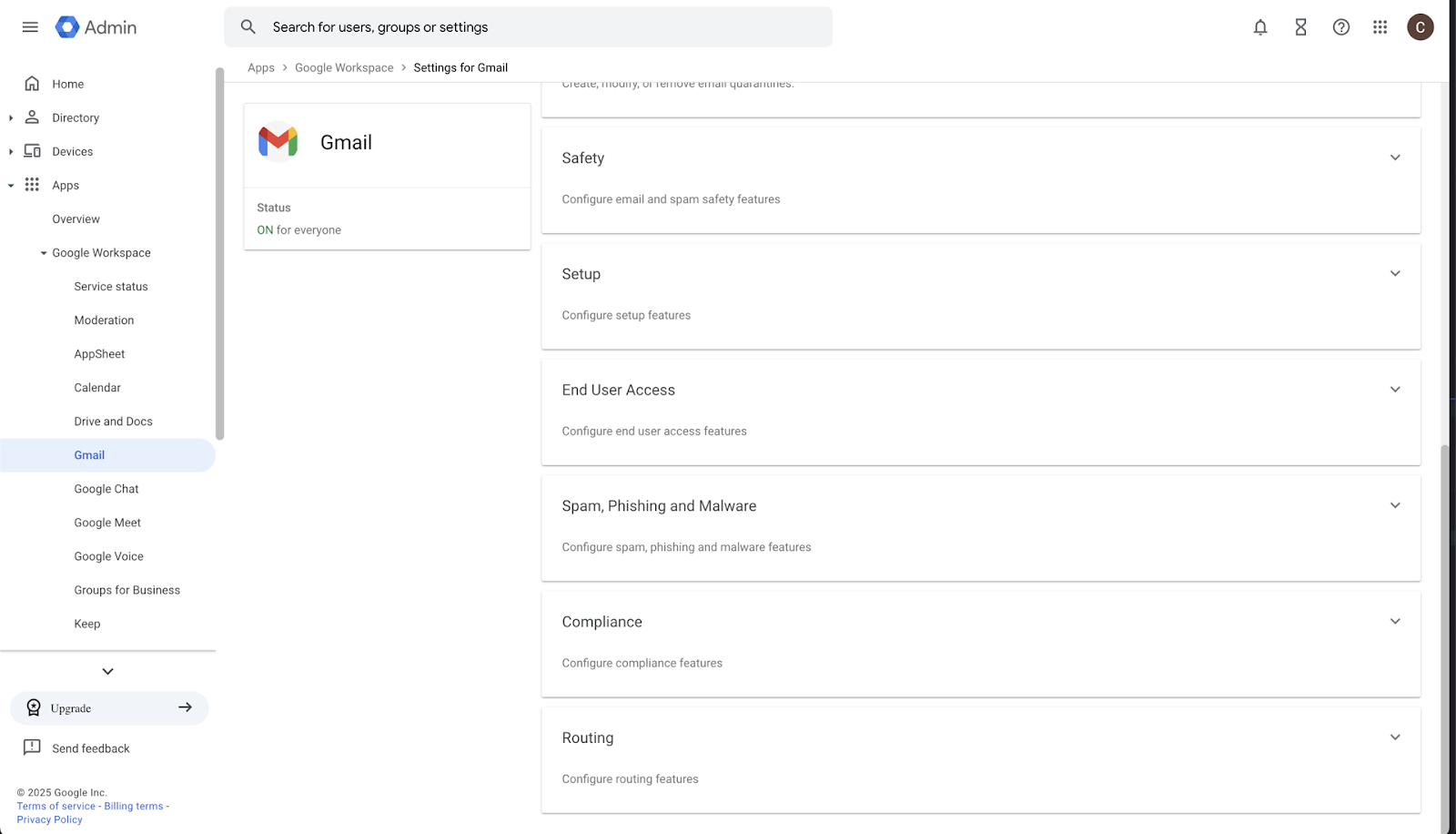Open the Google apps grid
1456x834 pixels.
click(1380, 27)
